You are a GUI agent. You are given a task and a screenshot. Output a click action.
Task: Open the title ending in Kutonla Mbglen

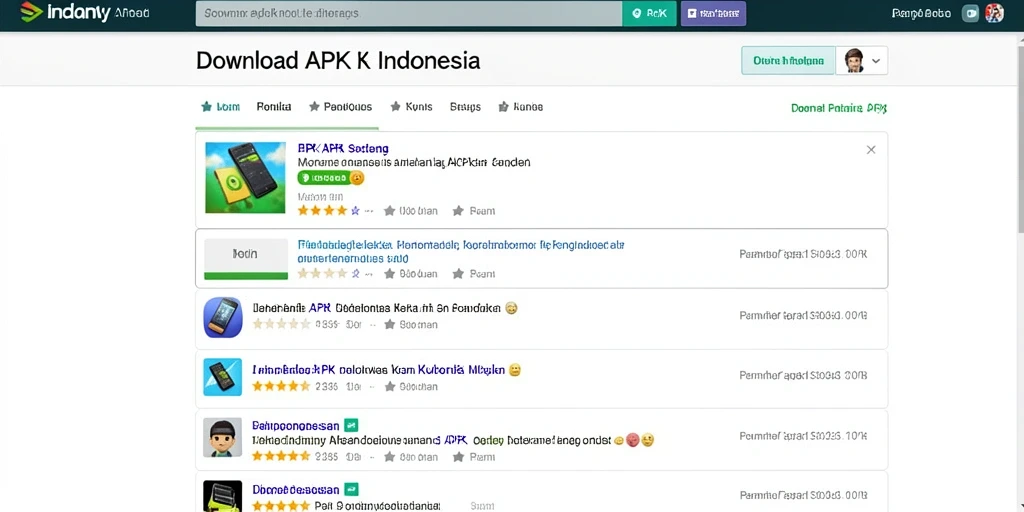(378, 370)
